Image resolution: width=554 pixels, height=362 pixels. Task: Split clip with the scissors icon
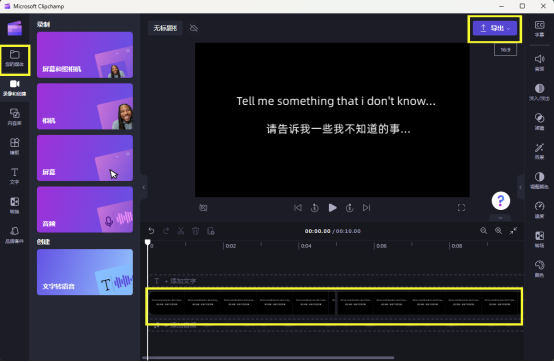tap(181, 231)
